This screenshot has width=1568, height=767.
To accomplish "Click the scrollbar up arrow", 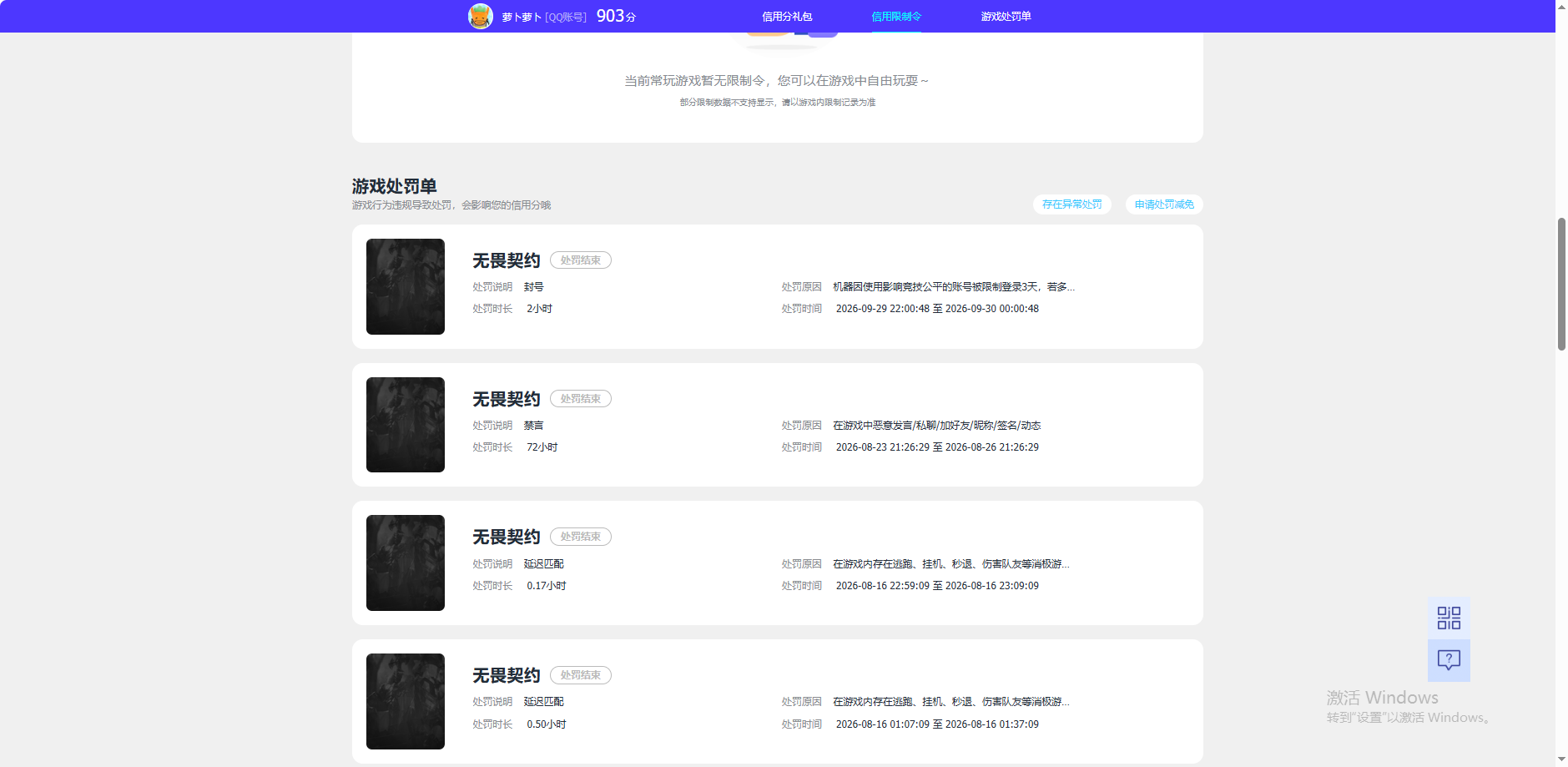I will pos(1561,7).
